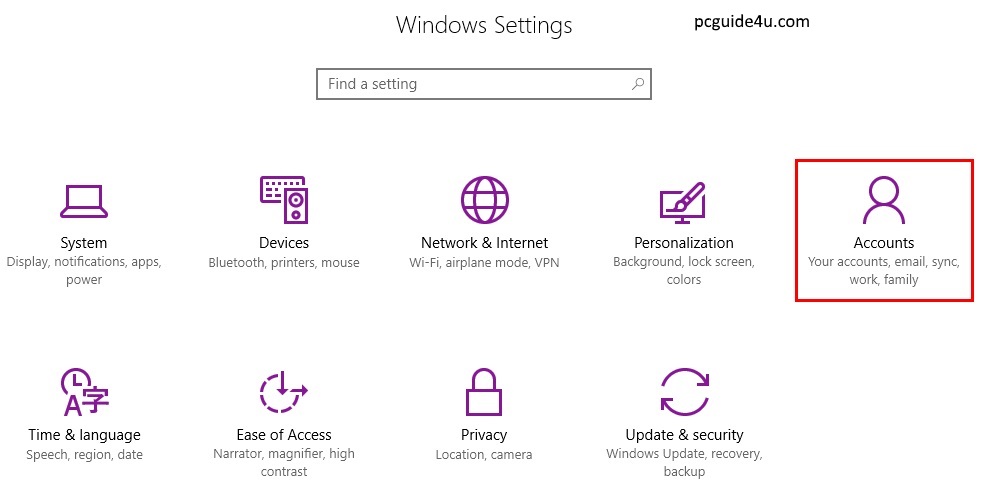
Task: Open the Time & language clock icon
Action: pyautogui.click(x=84, y=392)
